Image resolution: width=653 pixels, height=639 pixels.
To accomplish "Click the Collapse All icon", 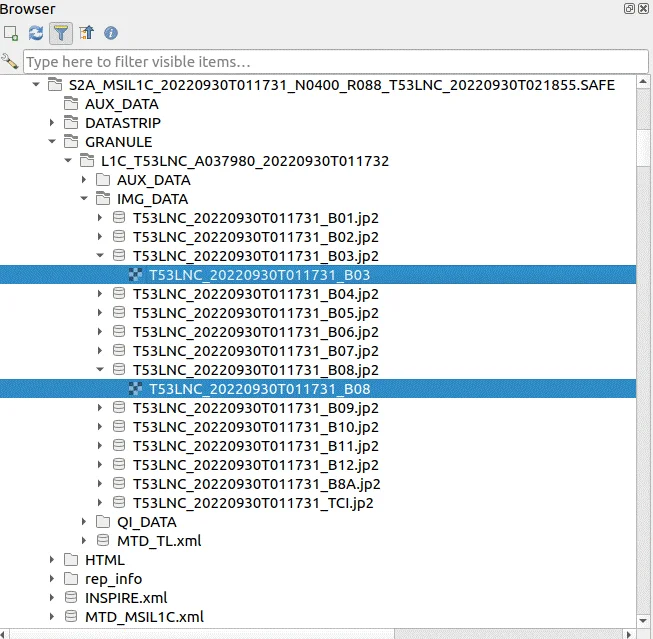I will pyautogui.click(x=87, y=33).
